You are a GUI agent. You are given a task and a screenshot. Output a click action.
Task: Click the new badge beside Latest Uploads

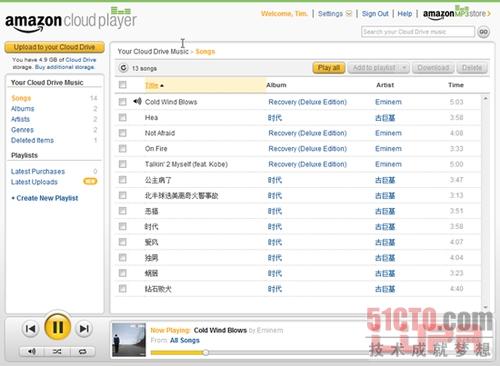point(90,181)
